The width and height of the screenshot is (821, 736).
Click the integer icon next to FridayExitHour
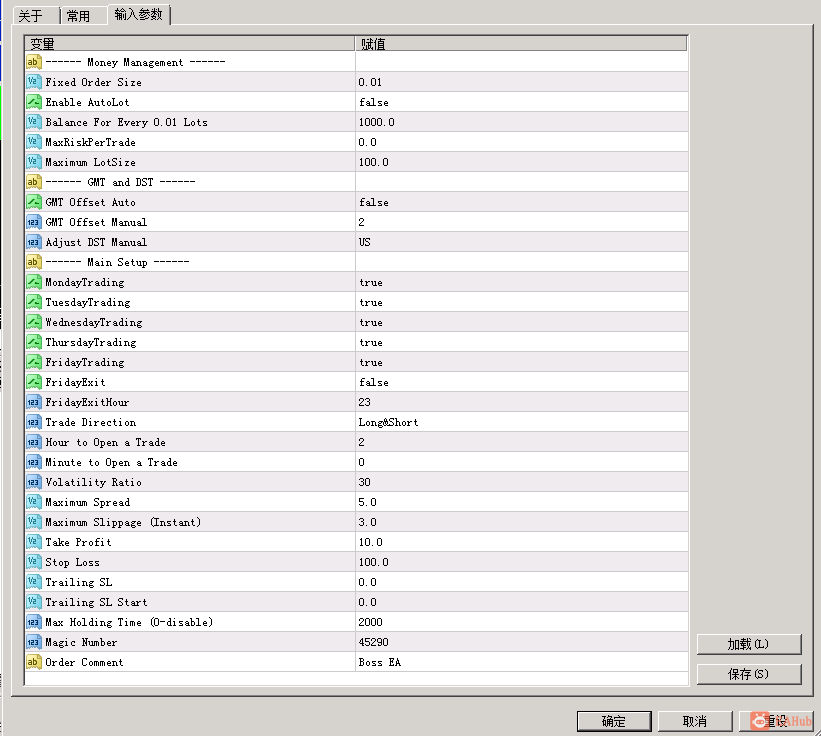pos(34,402)
